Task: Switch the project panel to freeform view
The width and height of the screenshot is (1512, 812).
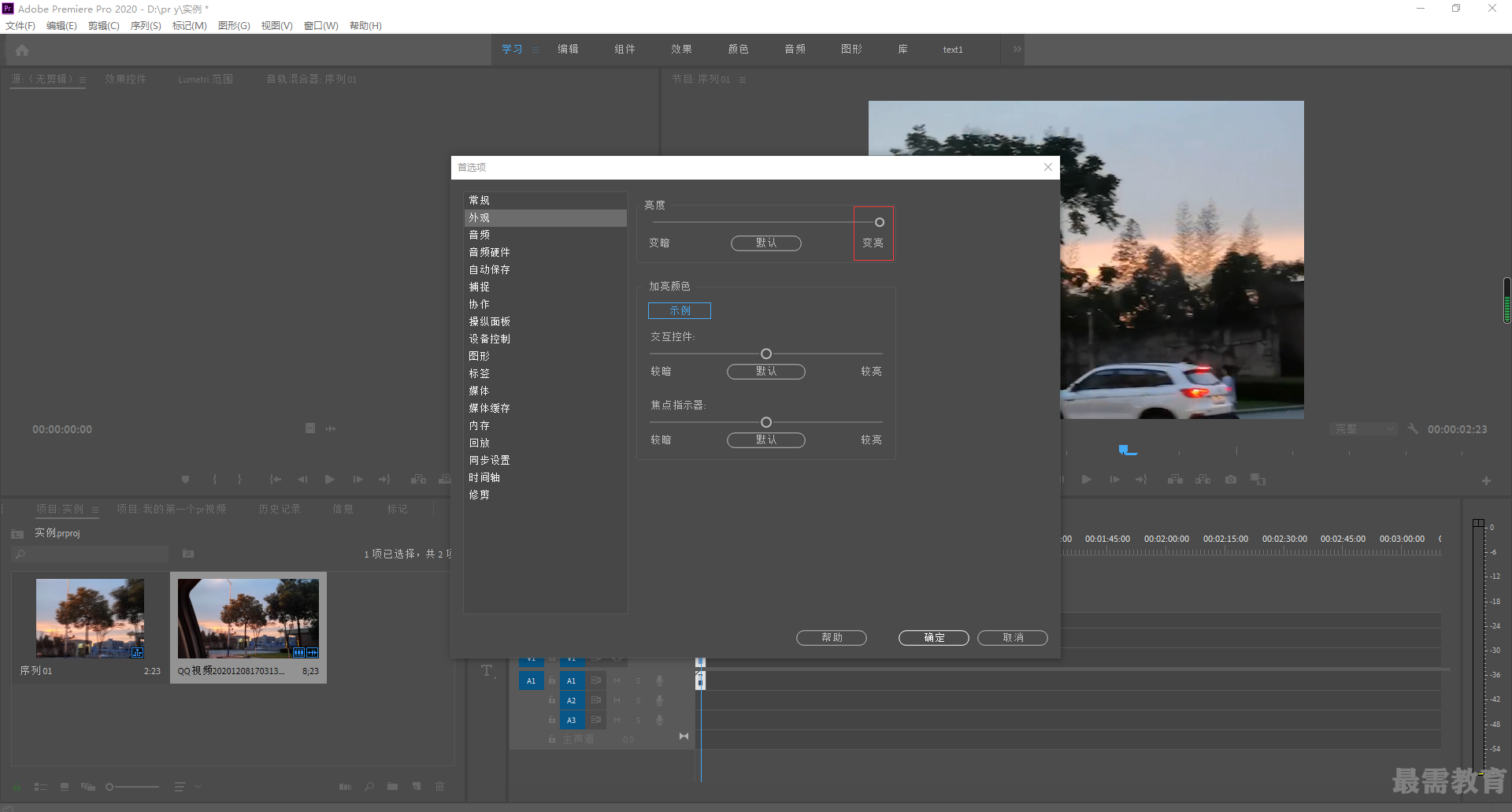Action: coord(88,787)
